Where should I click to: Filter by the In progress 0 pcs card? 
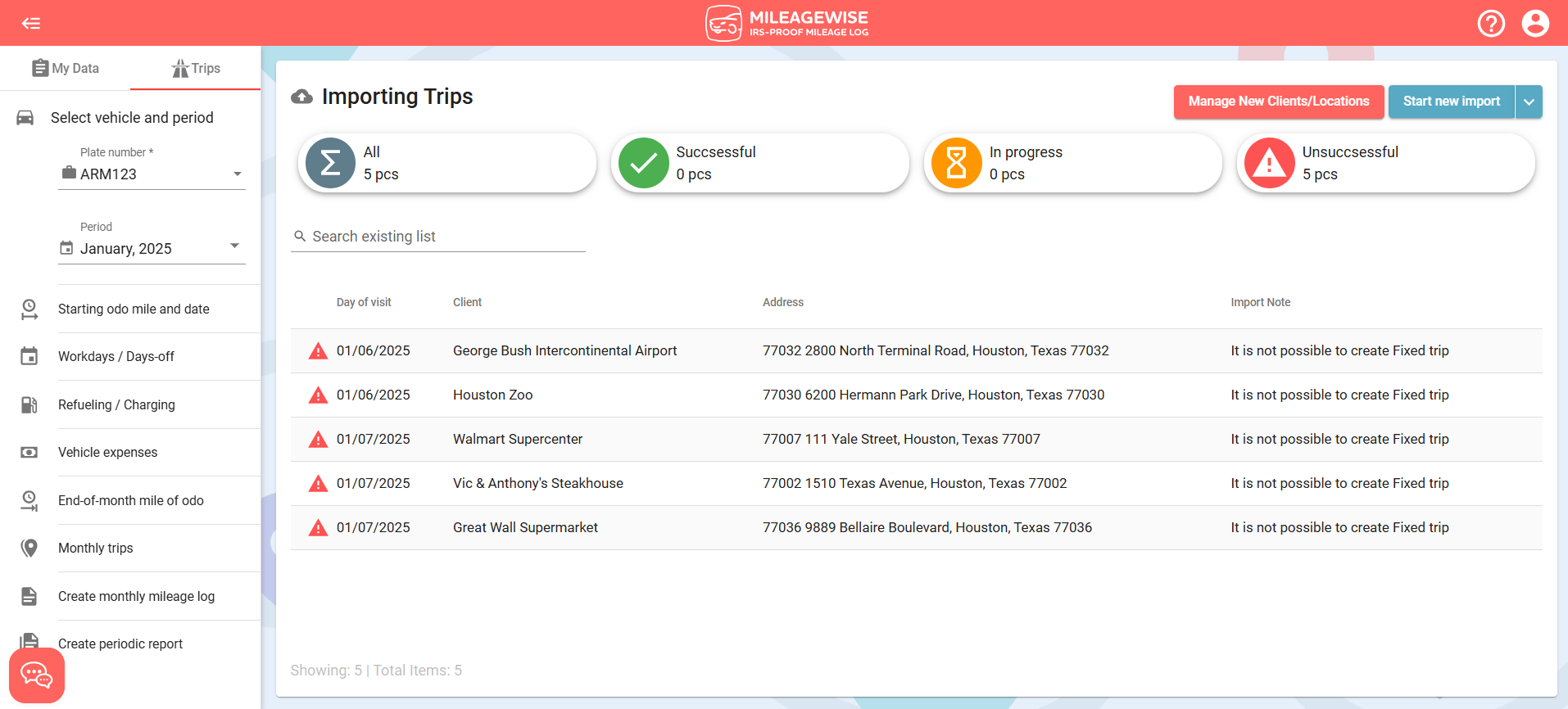click(1073, 163)
